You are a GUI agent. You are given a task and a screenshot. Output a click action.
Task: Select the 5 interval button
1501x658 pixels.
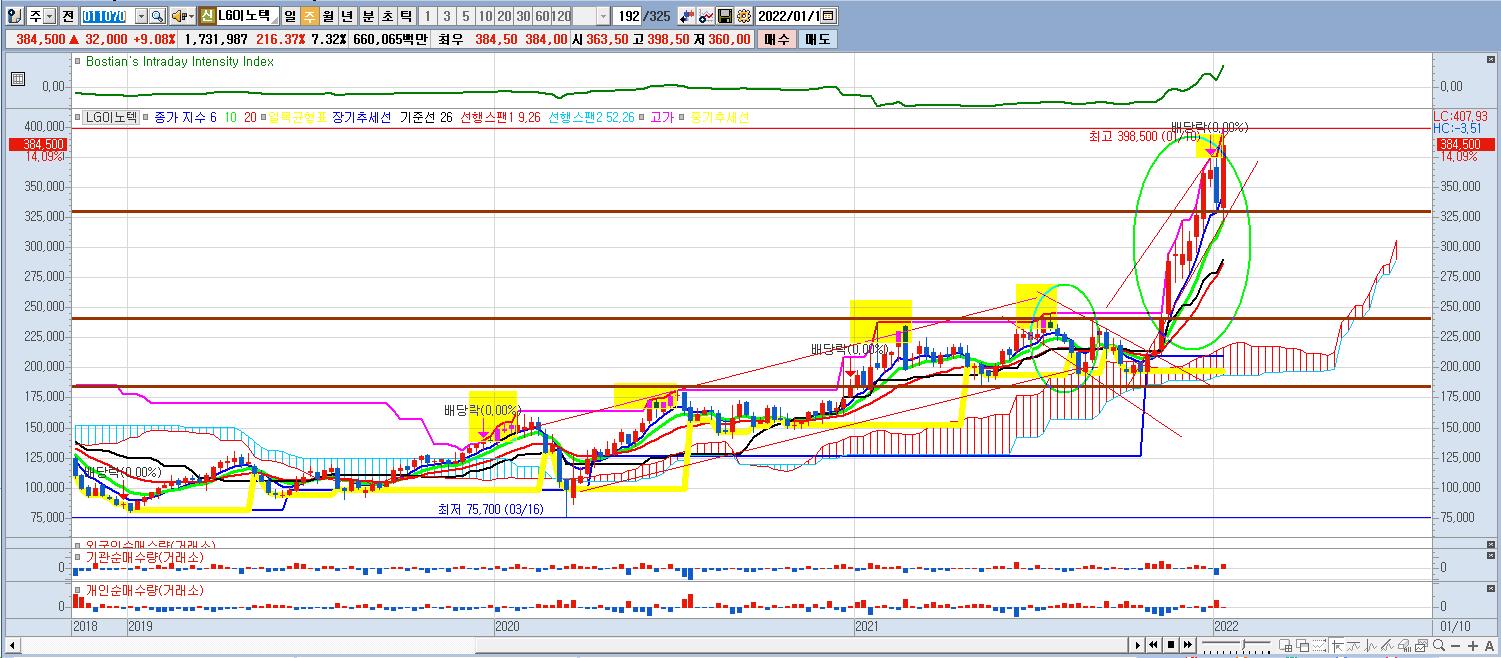point(465,16)
